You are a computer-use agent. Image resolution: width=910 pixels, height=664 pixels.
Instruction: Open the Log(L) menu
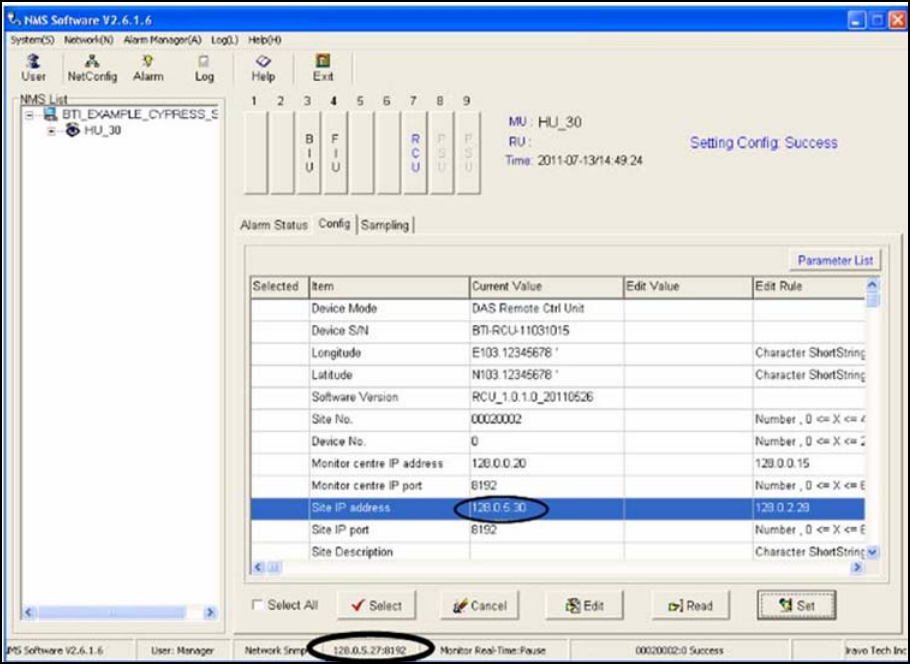[x=225, y=40]
